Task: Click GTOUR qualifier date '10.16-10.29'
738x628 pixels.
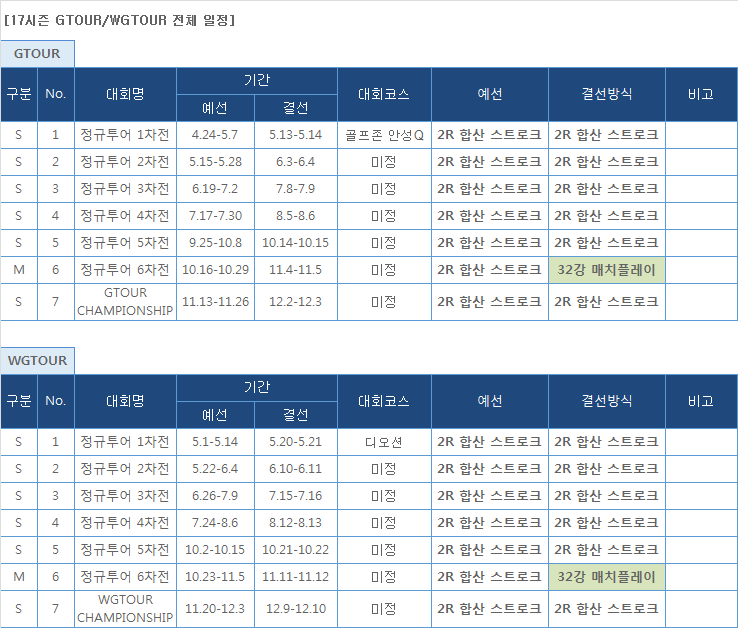Action: (x=215, y=270)
